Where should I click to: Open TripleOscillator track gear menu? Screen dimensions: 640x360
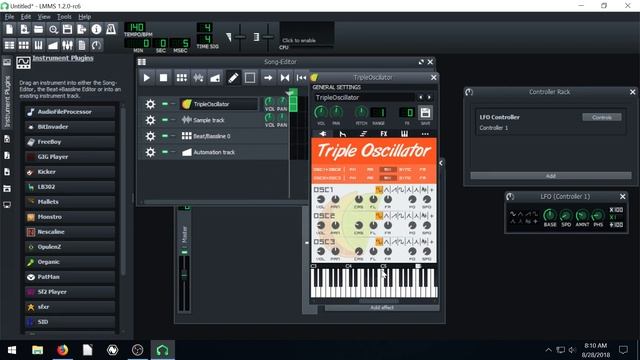pyautogui.click(x=150, y=104)
